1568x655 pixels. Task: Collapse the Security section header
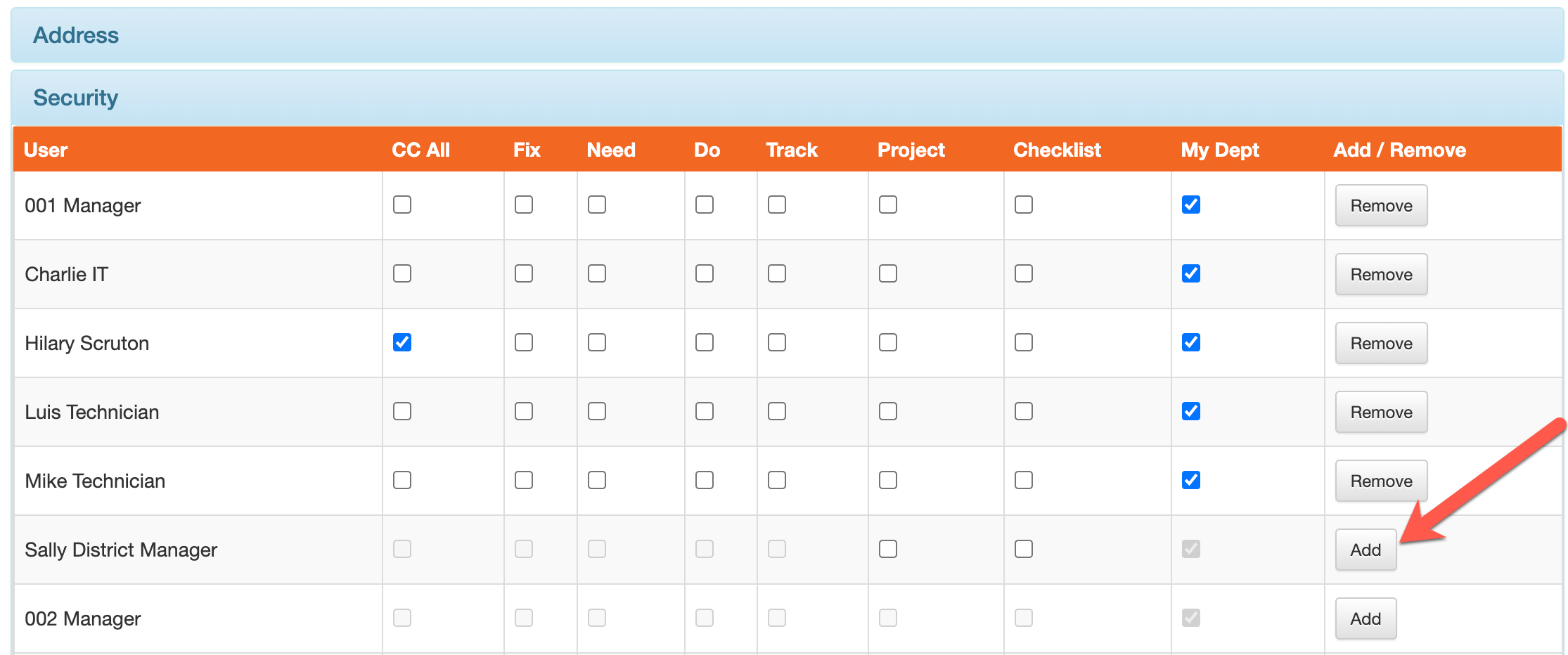pyautogui.click(x=787, y=98)
